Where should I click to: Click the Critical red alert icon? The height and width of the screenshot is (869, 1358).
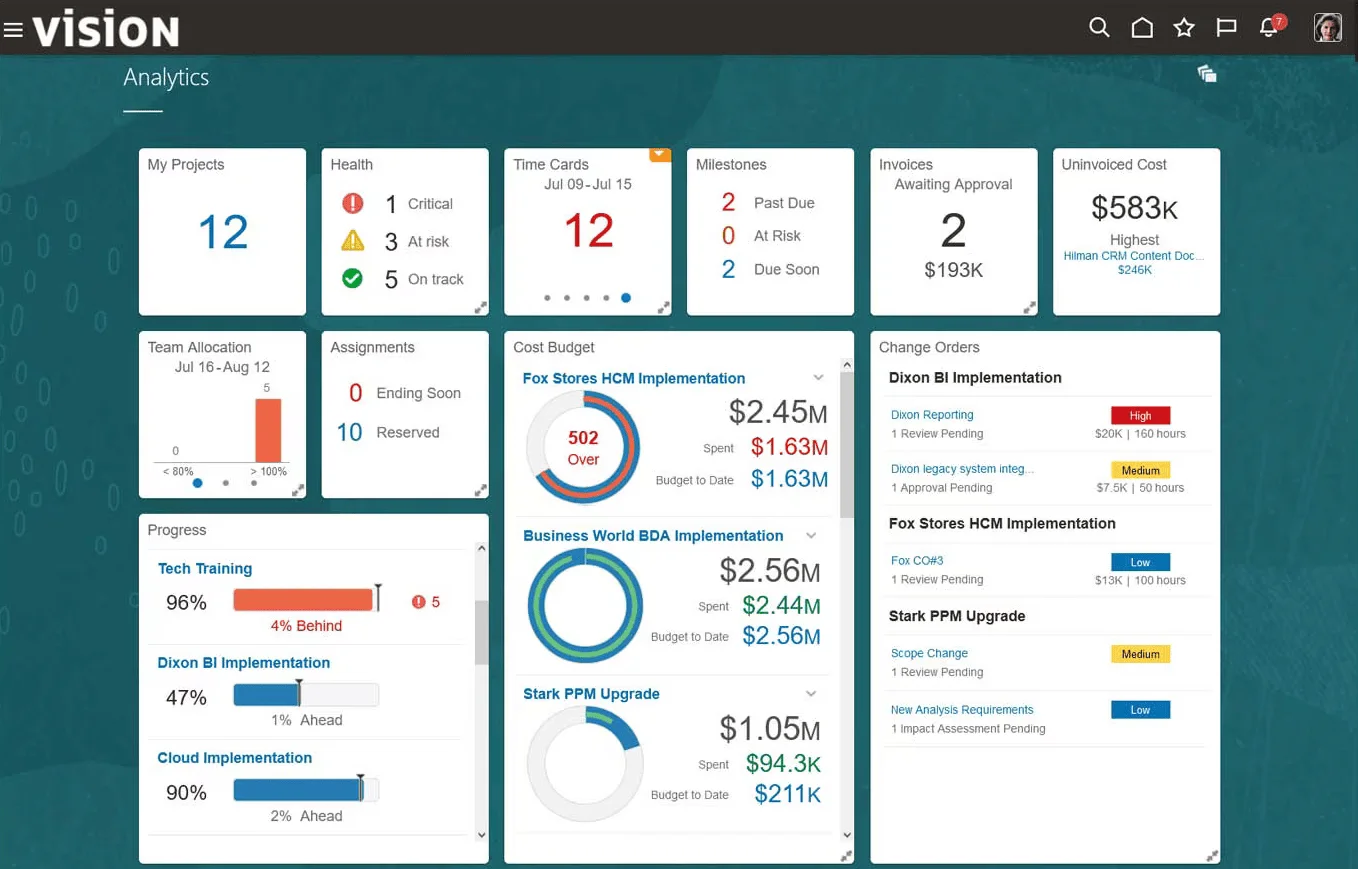(x=352, y=203)
